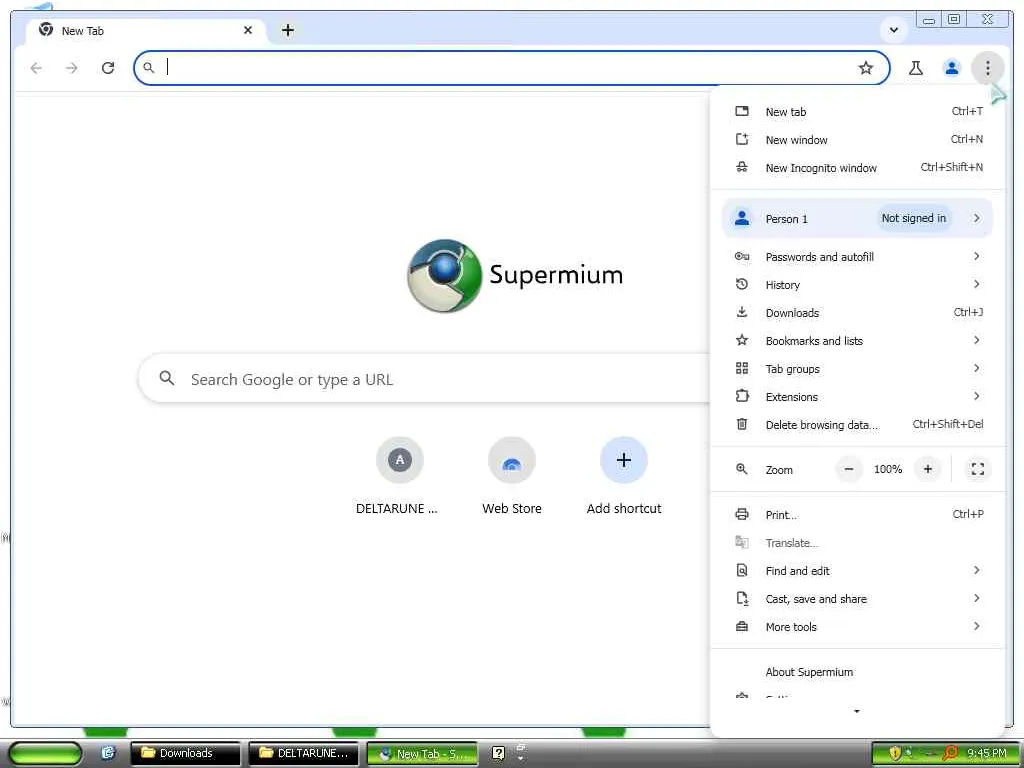Screen dimensions: 1024x768
Task: Click the New Tab tab title
Action: click(83, 31)
